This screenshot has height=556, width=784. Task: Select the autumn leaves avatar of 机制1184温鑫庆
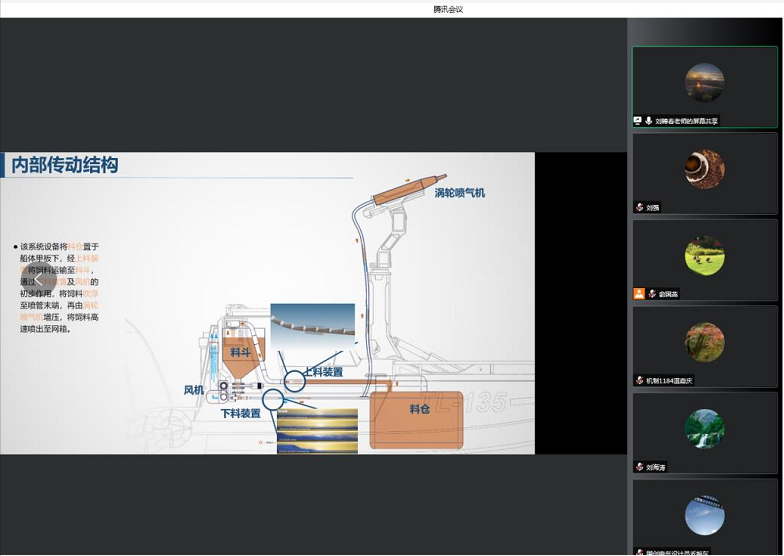click(704, 342)
